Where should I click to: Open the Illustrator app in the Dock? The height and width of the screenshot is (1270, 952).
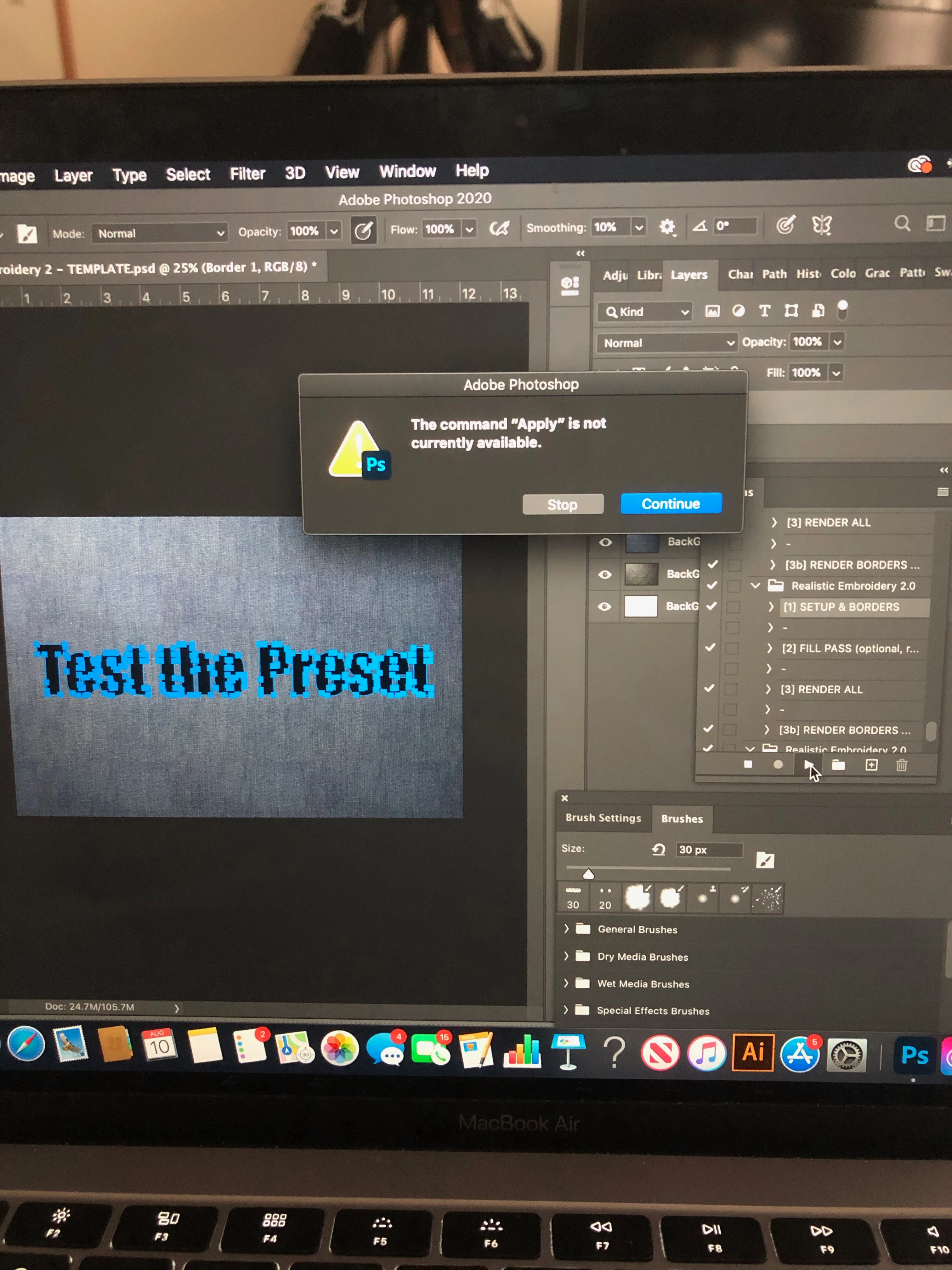point(753,1053)
